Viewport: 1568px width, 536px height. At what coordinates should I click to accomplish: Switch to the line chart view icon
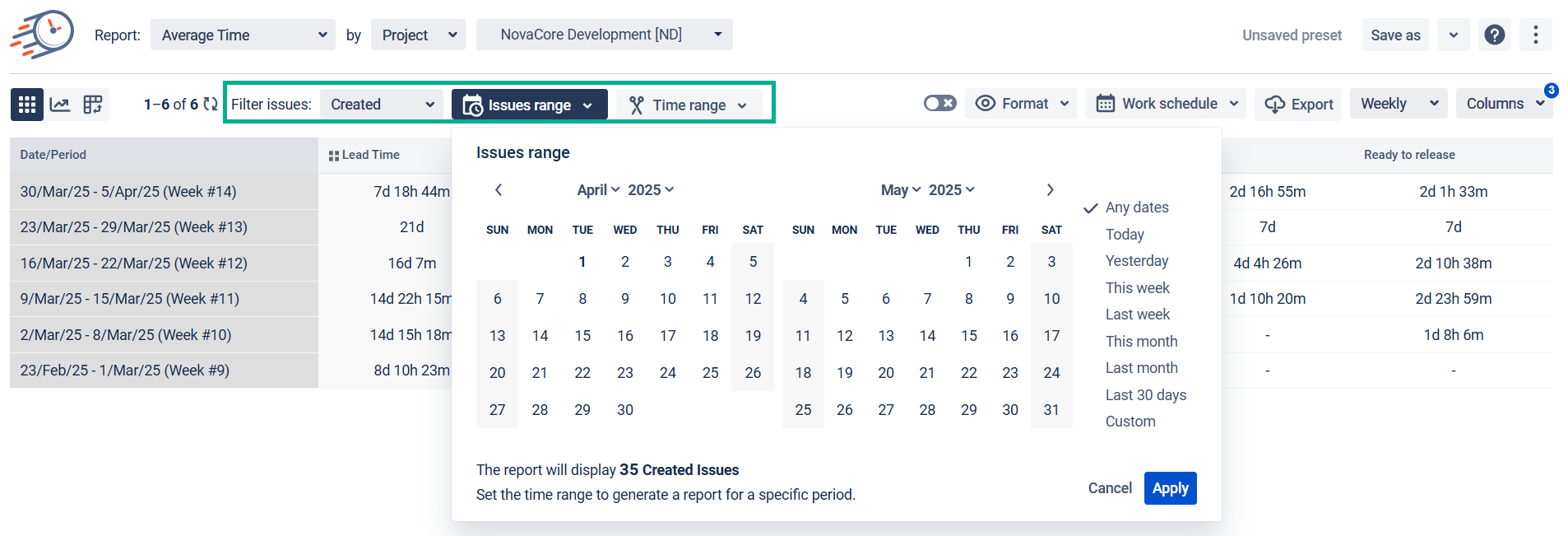coord(60,105)
